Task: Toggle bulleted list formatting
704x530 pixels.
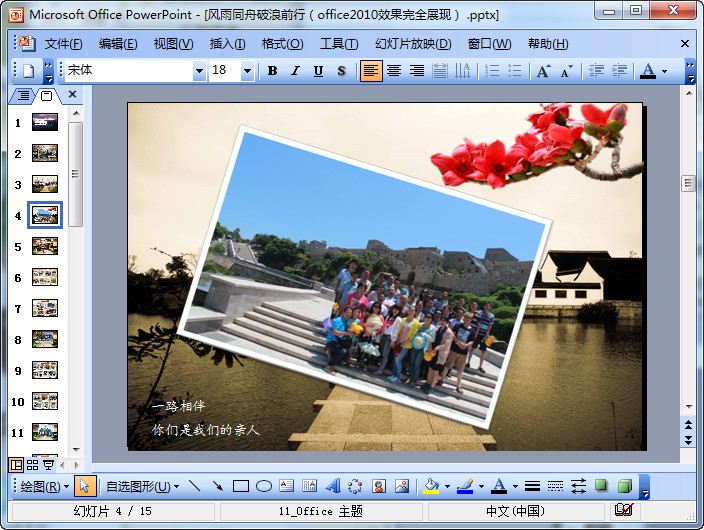Action: [x=515, y=71]
